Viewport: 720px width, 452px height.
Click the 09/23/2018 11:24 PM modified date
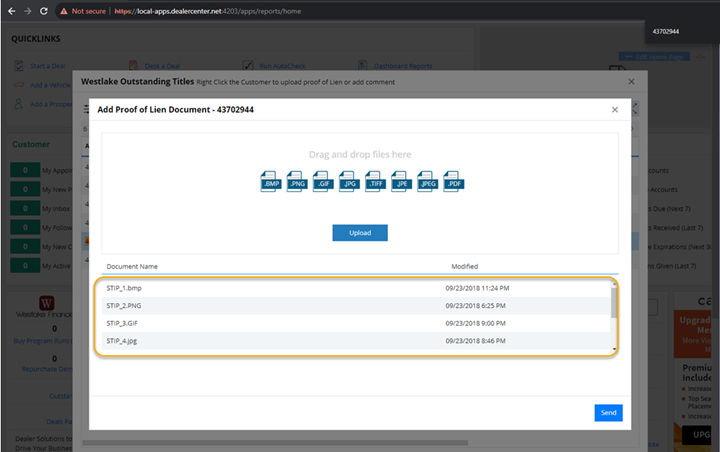477,288
